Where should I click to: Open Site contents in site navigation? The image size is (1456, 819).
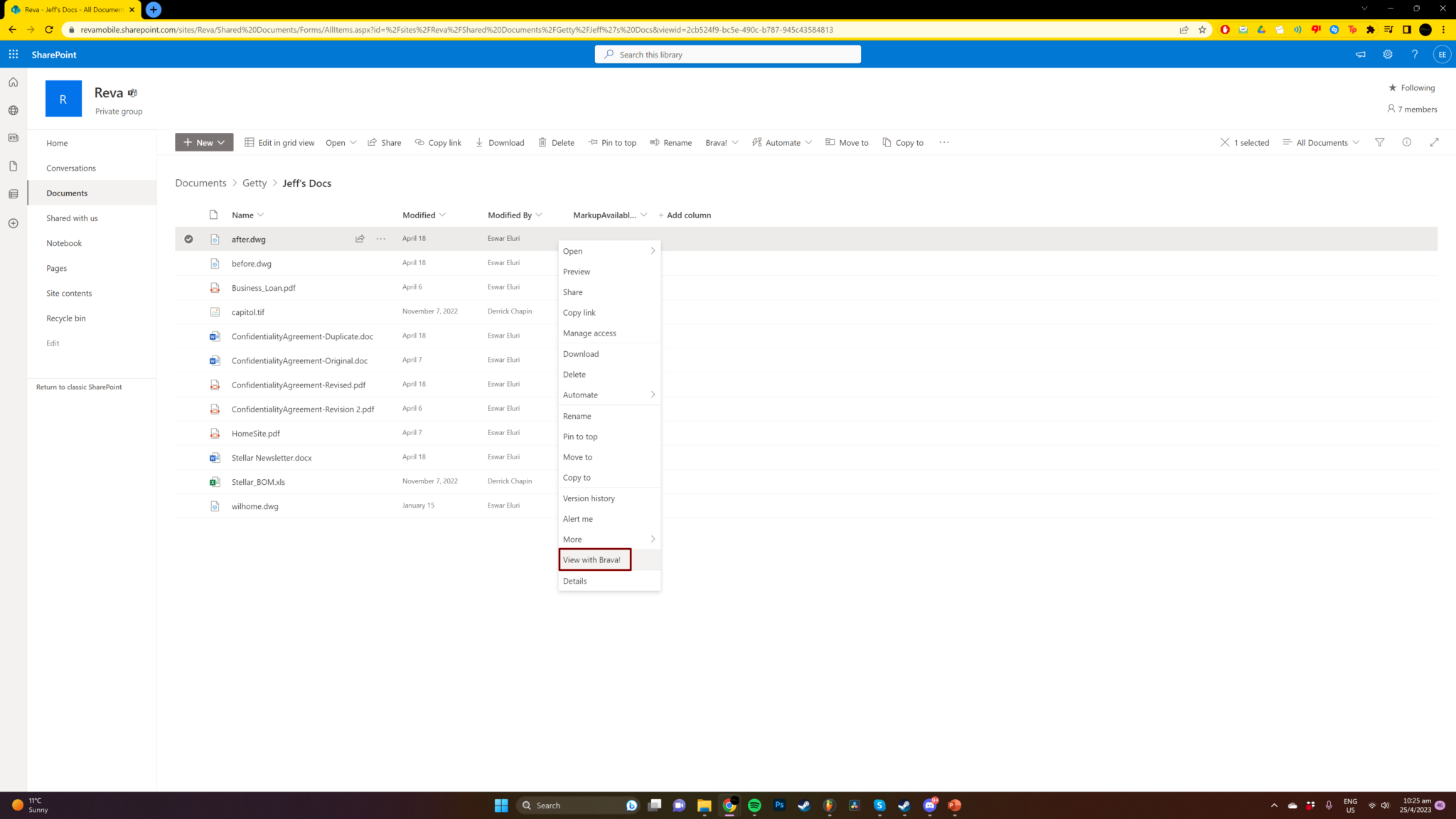click(x=69, y=293)
